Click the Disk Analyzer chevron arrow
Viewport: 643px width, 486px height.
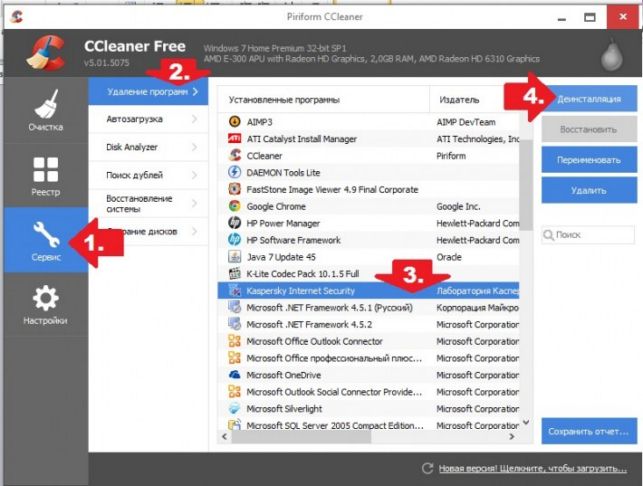195,147
